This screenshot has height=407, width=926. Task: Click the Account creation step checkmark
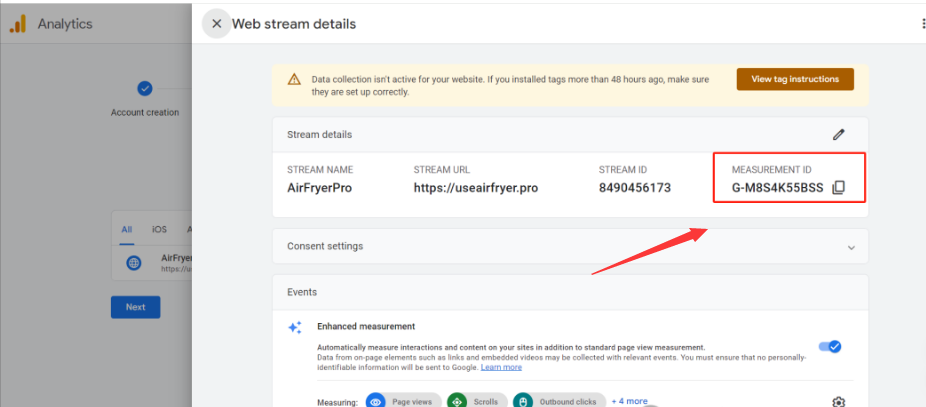click(144, 89)
